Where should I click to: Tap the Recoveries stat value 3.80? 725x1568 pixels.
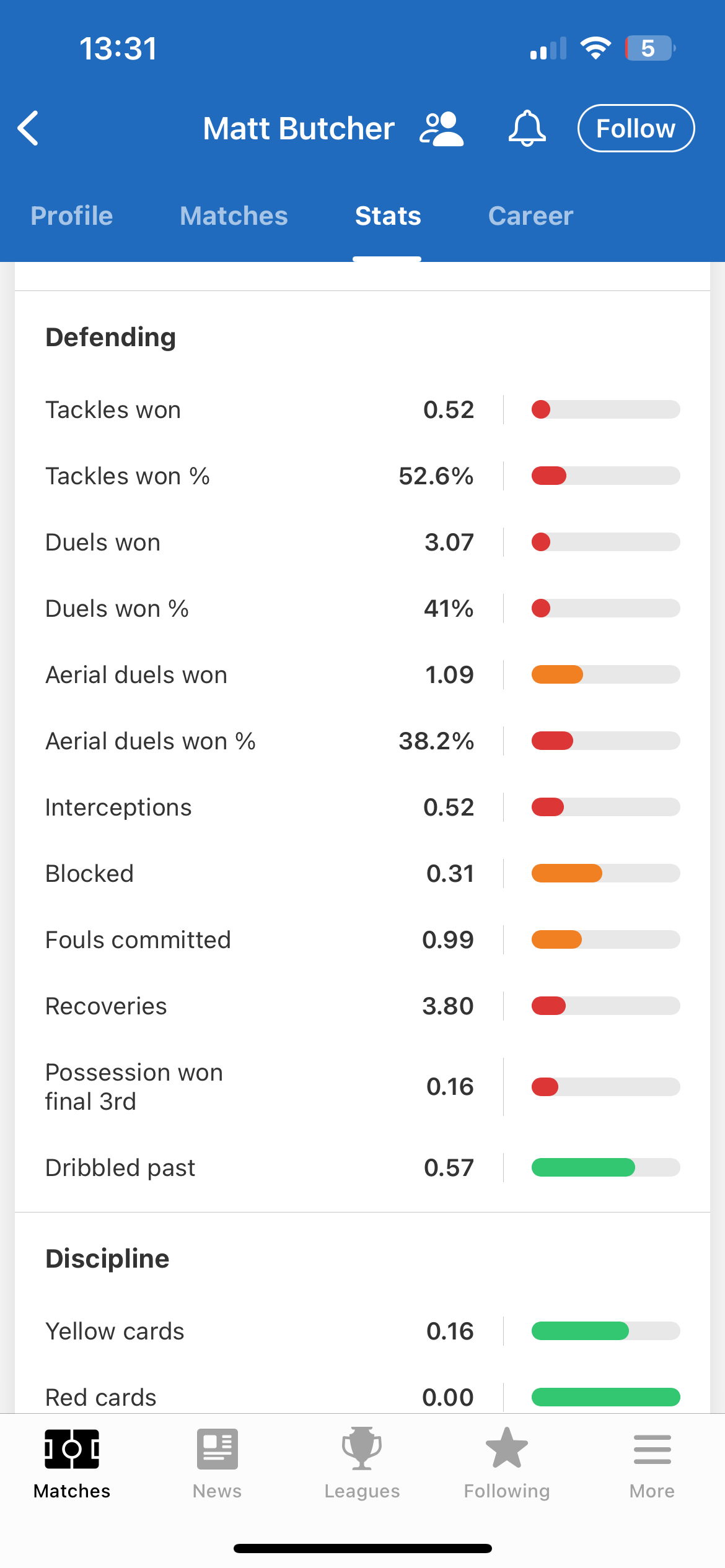tap(447, 1006)
